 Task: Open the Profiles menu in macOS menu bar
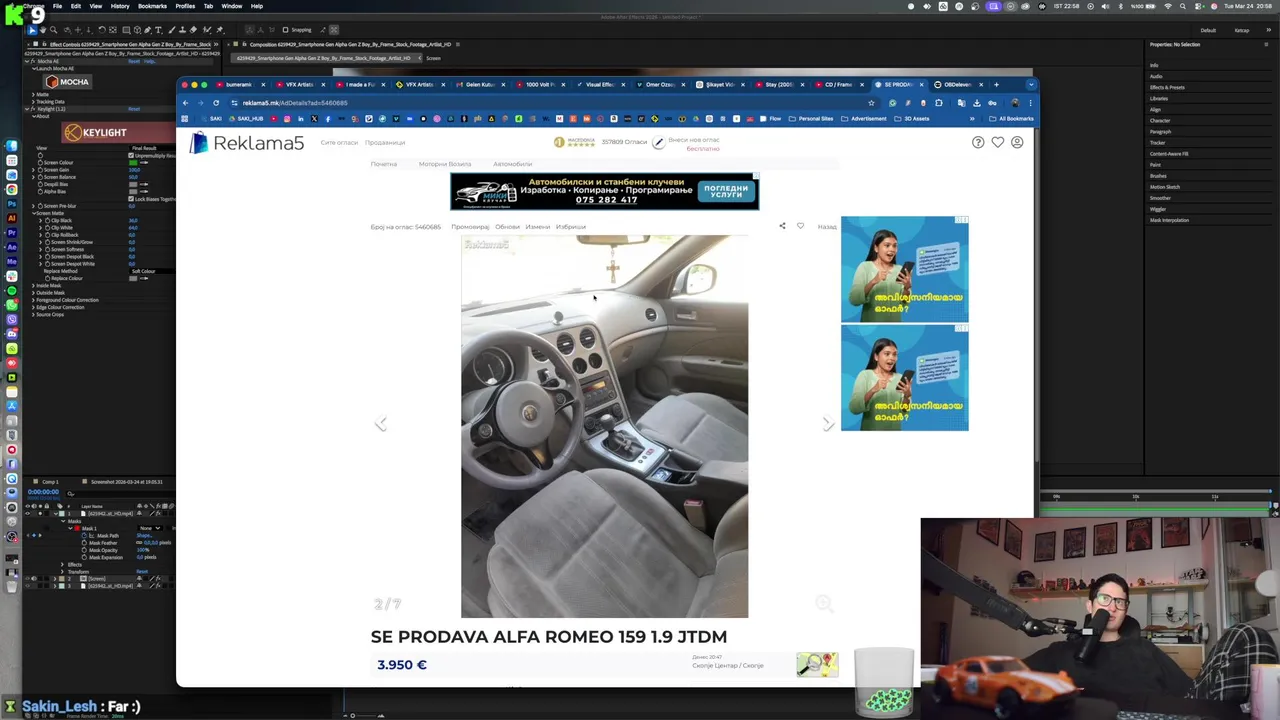pos(185,6)
